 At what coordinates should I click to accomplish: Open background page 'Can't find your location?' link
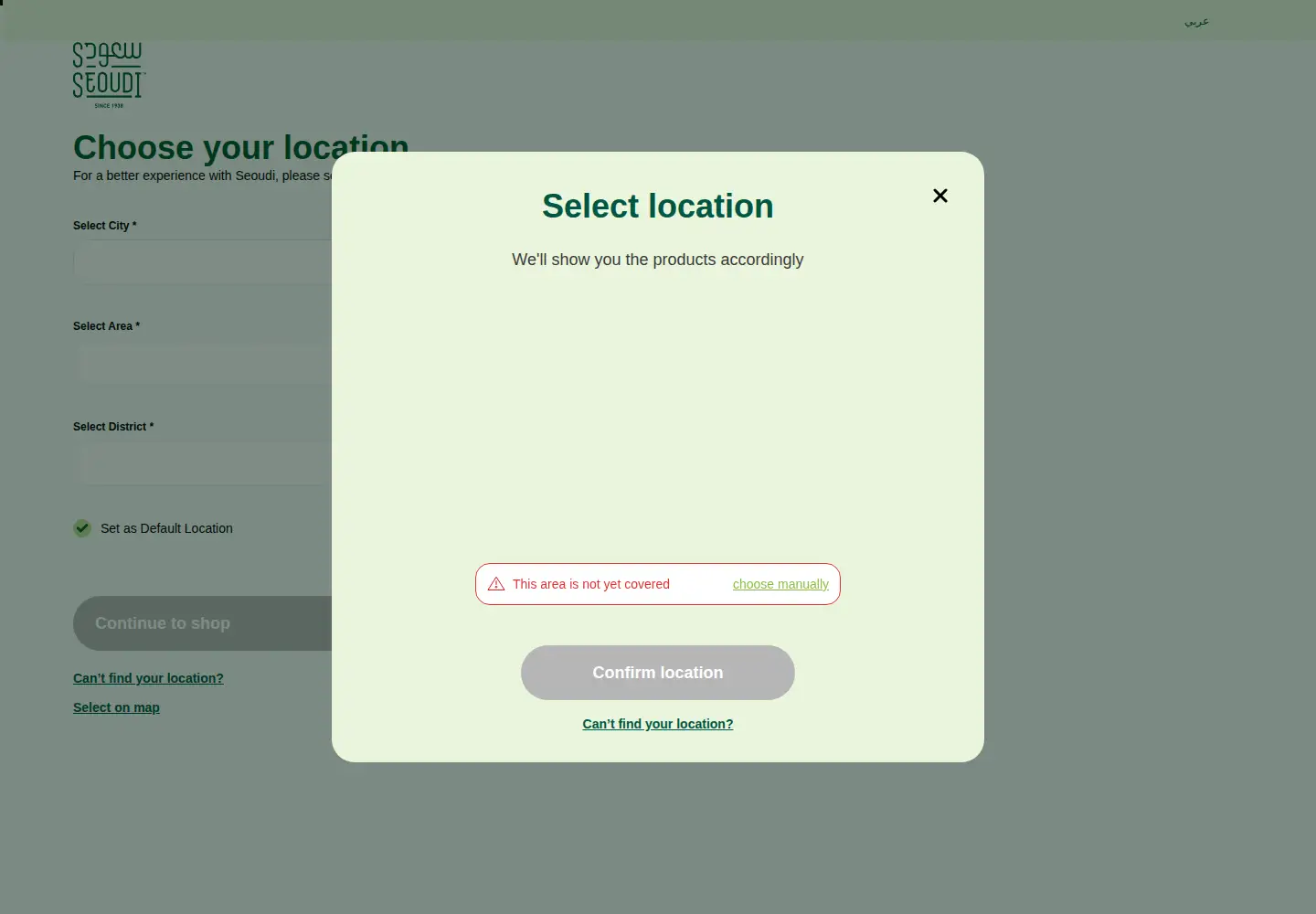point(148,678)
